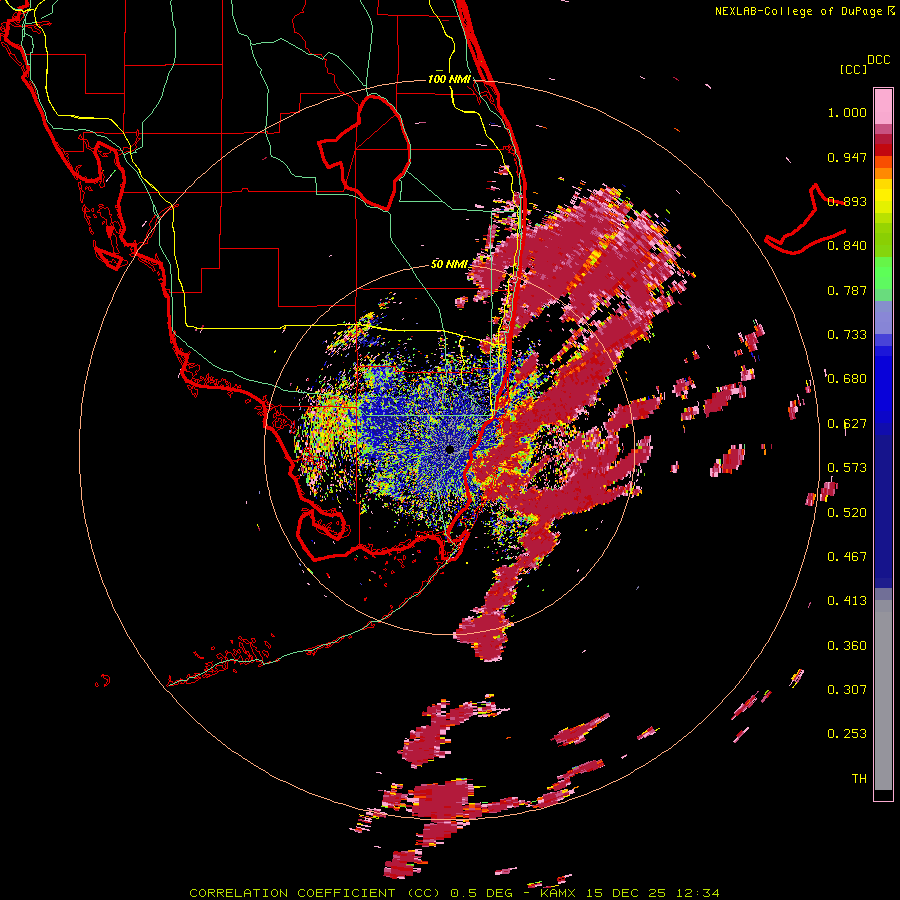Click the 0.627 scale value
This screenshot has height=900, width=900.
847,424
